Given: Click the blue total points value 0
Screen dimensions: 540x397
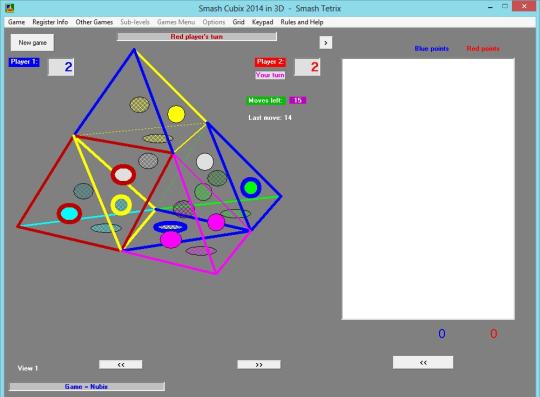Looking at the screenshot, I should (x=442, y=334).
